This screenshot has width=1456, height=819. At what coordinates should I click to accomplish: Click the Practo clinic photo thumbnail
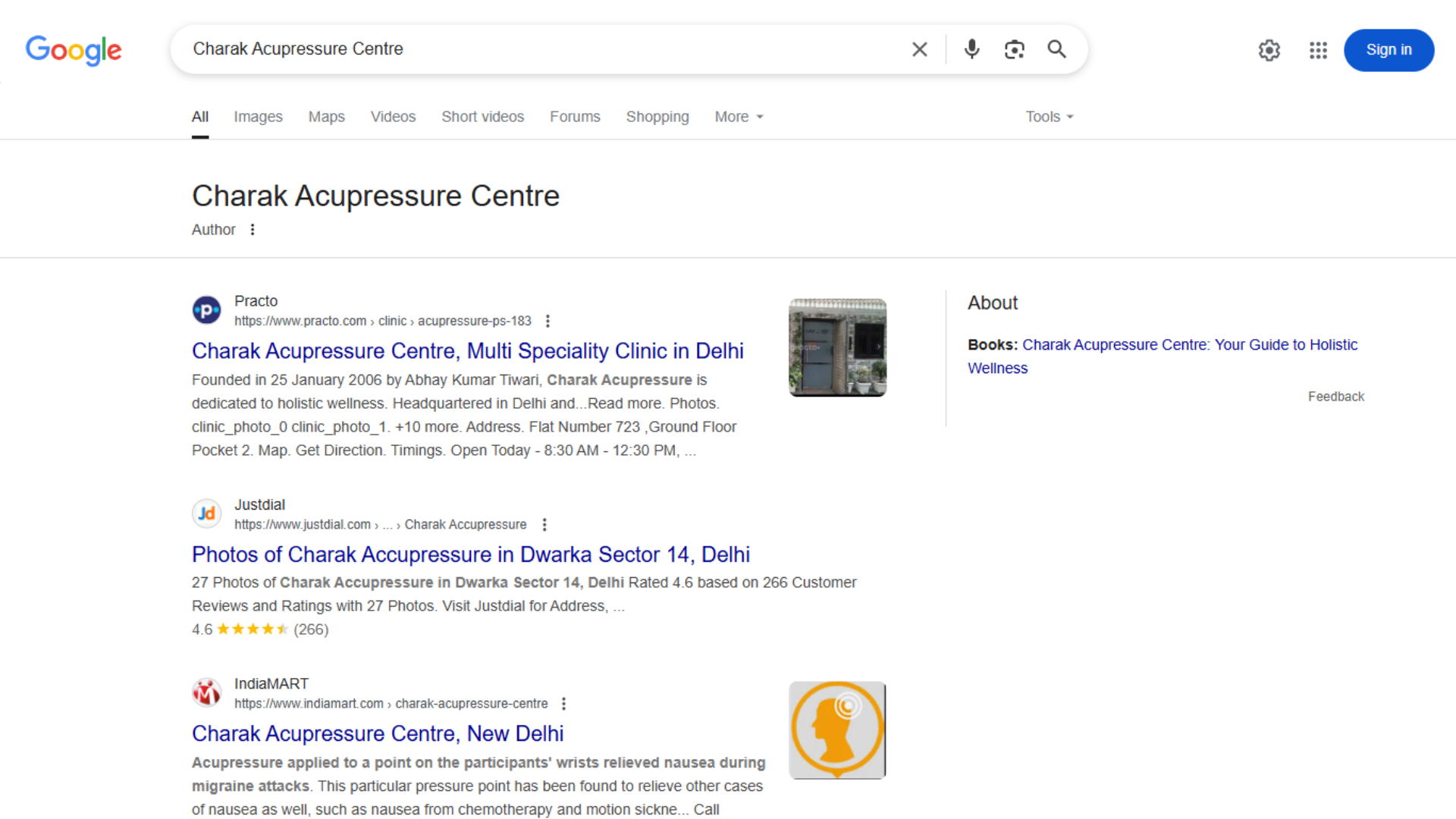click(837, 347)
